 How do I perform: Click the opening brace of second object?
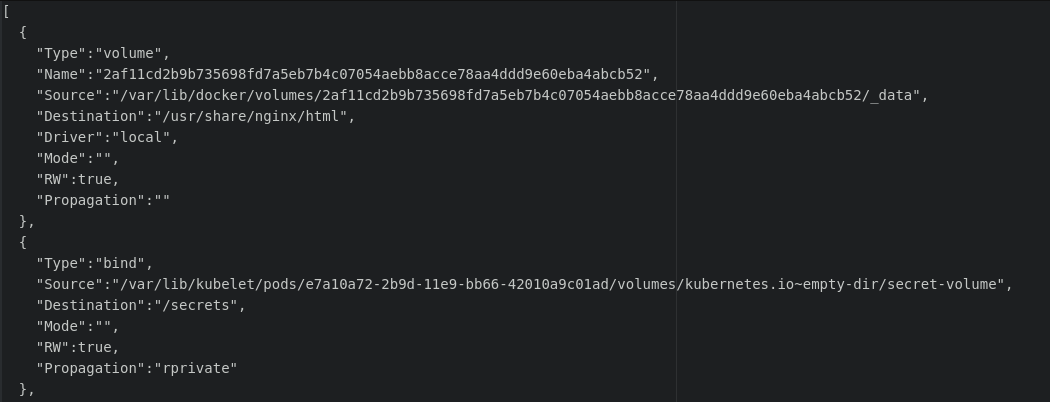tap(23, 243)
